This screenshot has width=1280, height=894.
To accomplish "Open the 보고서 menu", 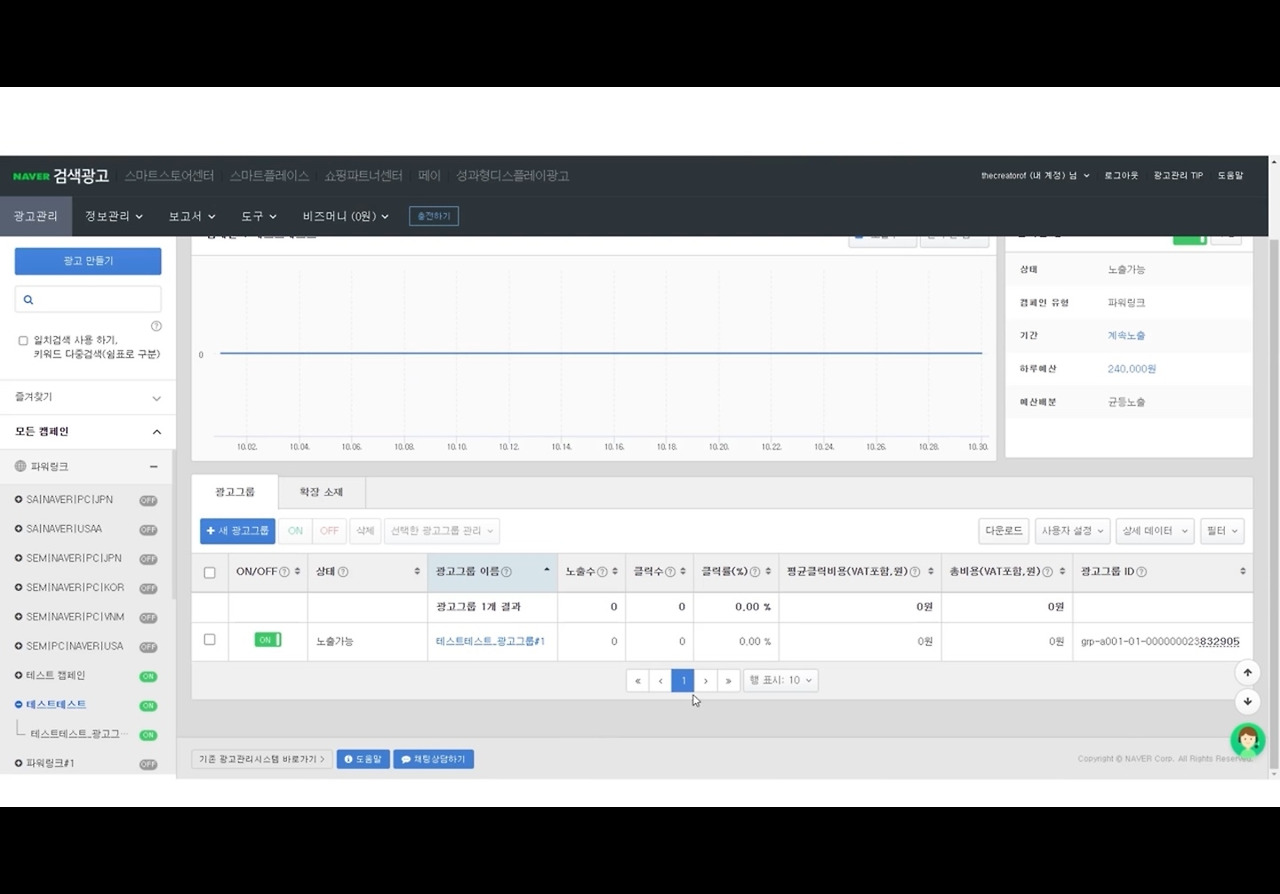I will [190, 216].
